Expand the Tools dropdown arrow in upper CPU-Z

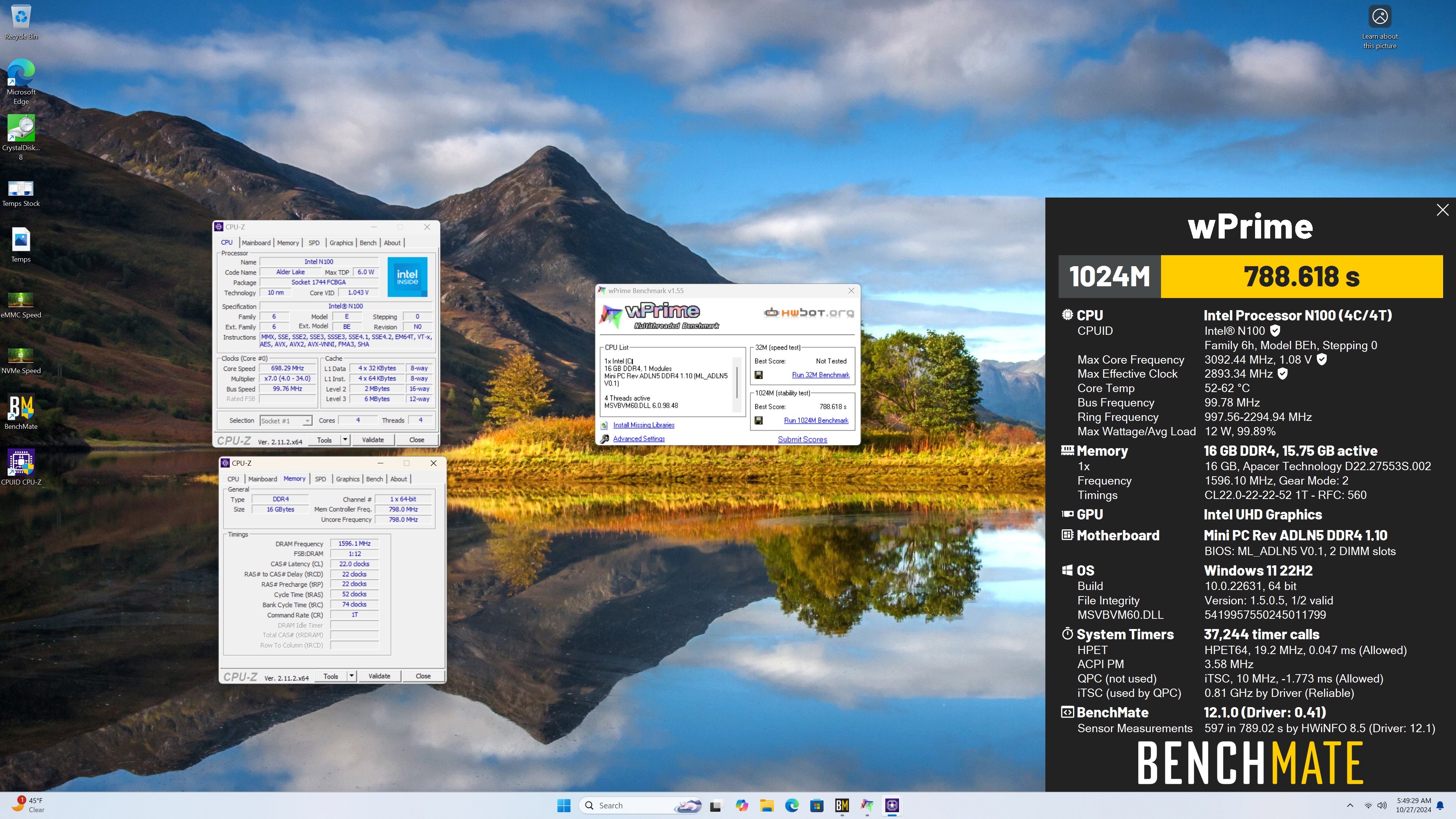pos(345,440)
